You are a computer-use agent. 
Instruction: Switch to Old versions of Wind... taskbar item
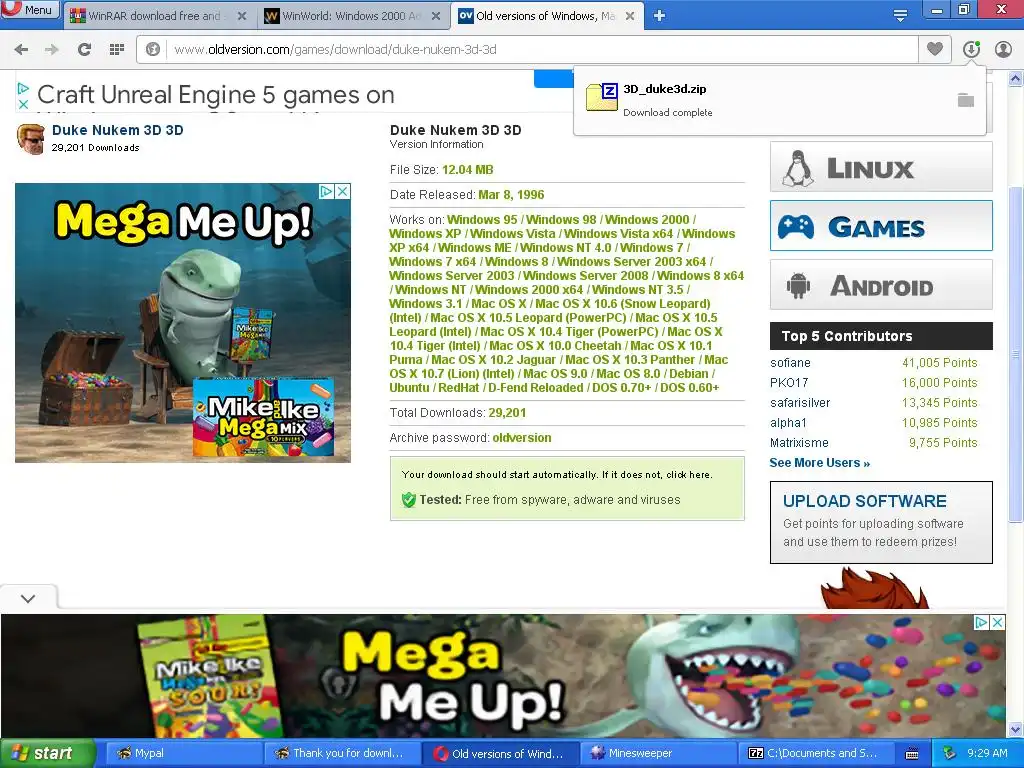coord(500,753)
